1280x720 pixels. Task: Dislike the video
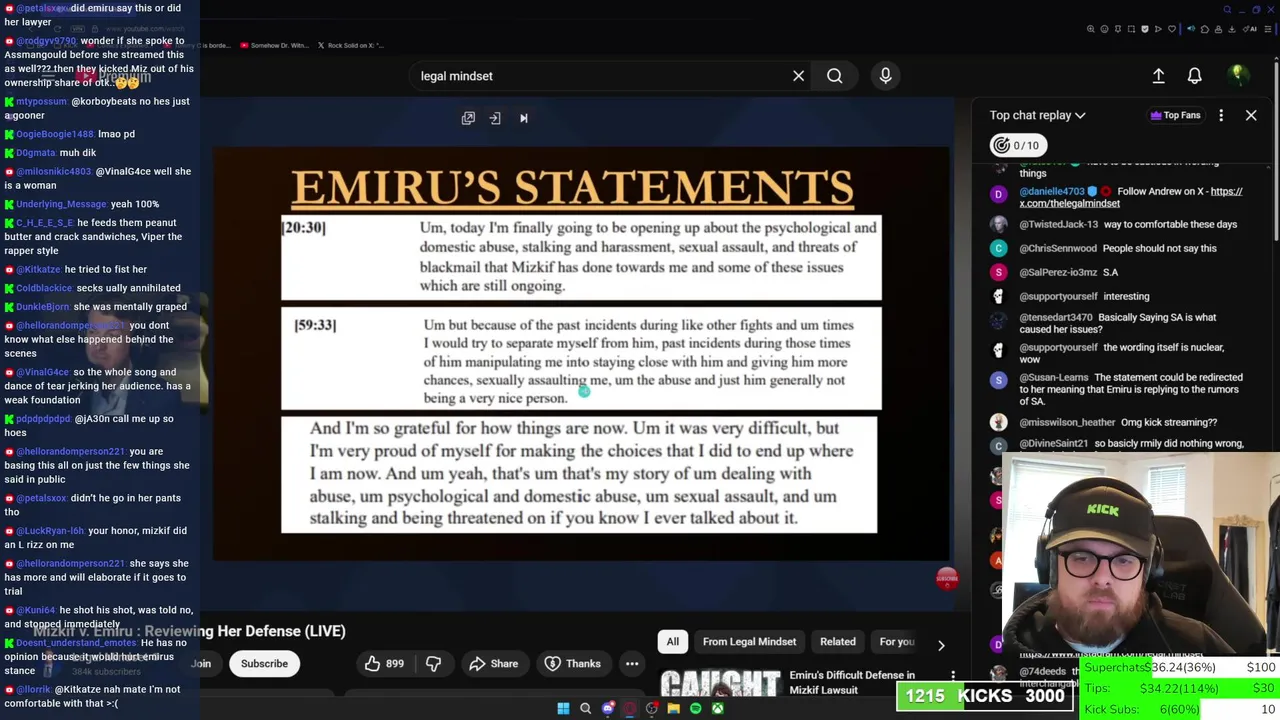(x=433, y=663)
